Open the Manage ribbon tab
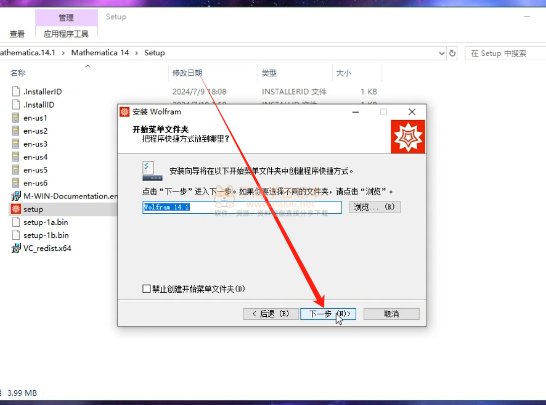This screenshot has height=405, width=546. pyautogui.click(x=66, y=17)
